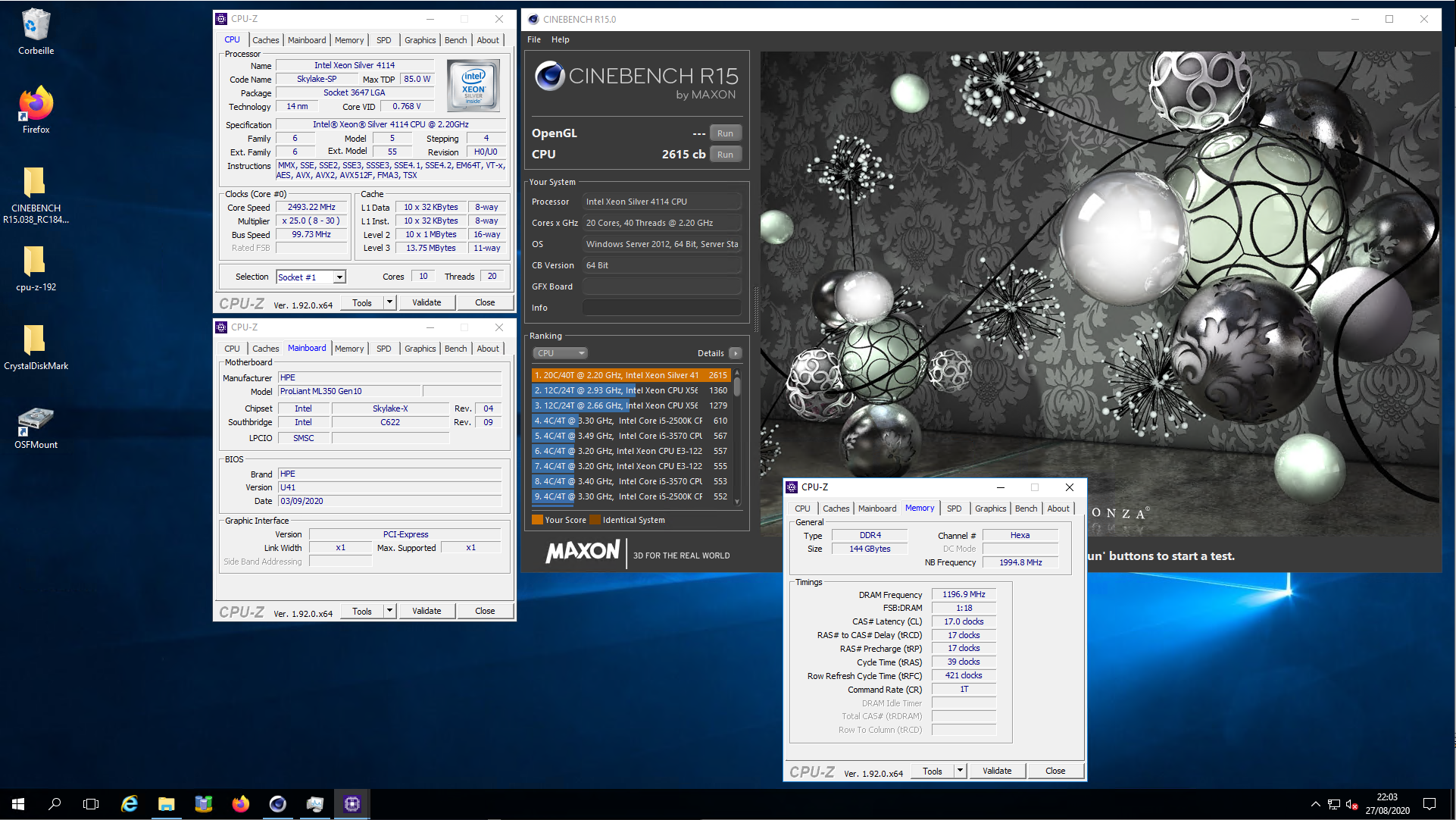Click Validate in top CPU-Z window
The height and width of the screenshot is (820, 1456).
(x=426, y=302)
